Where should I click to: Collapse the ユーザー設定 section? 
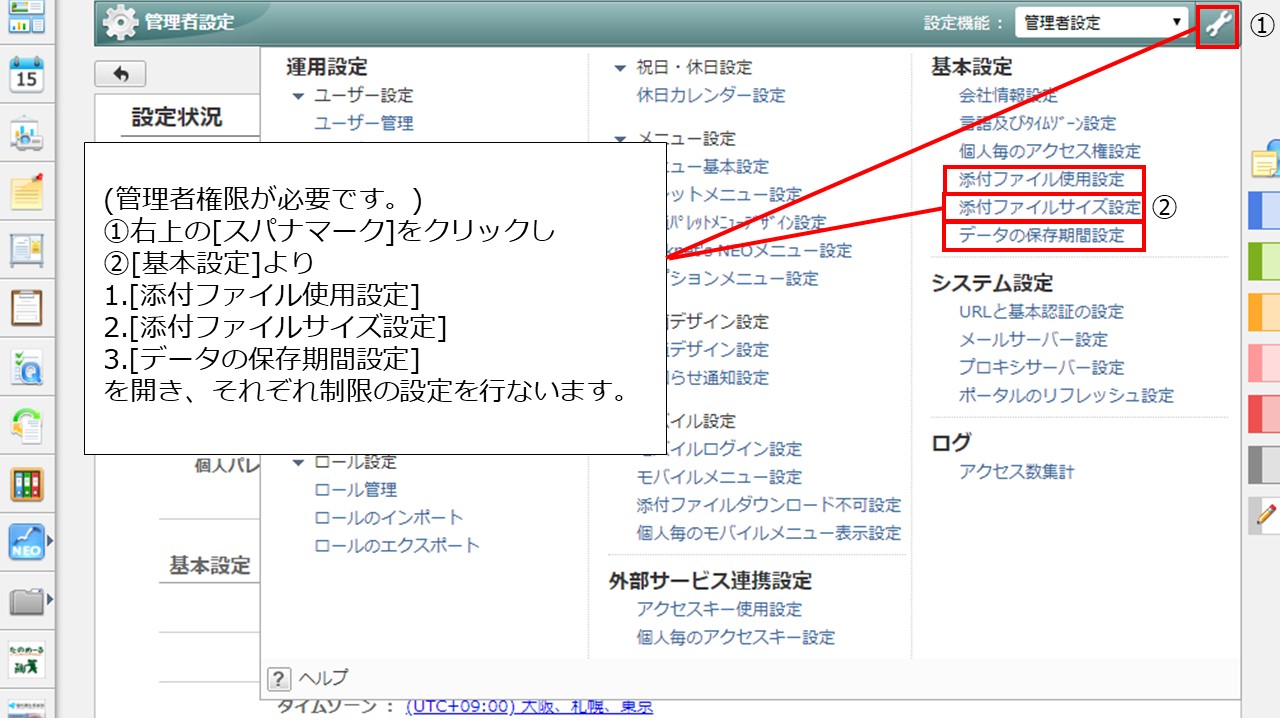pyautogui.click(x=298, y=96)
